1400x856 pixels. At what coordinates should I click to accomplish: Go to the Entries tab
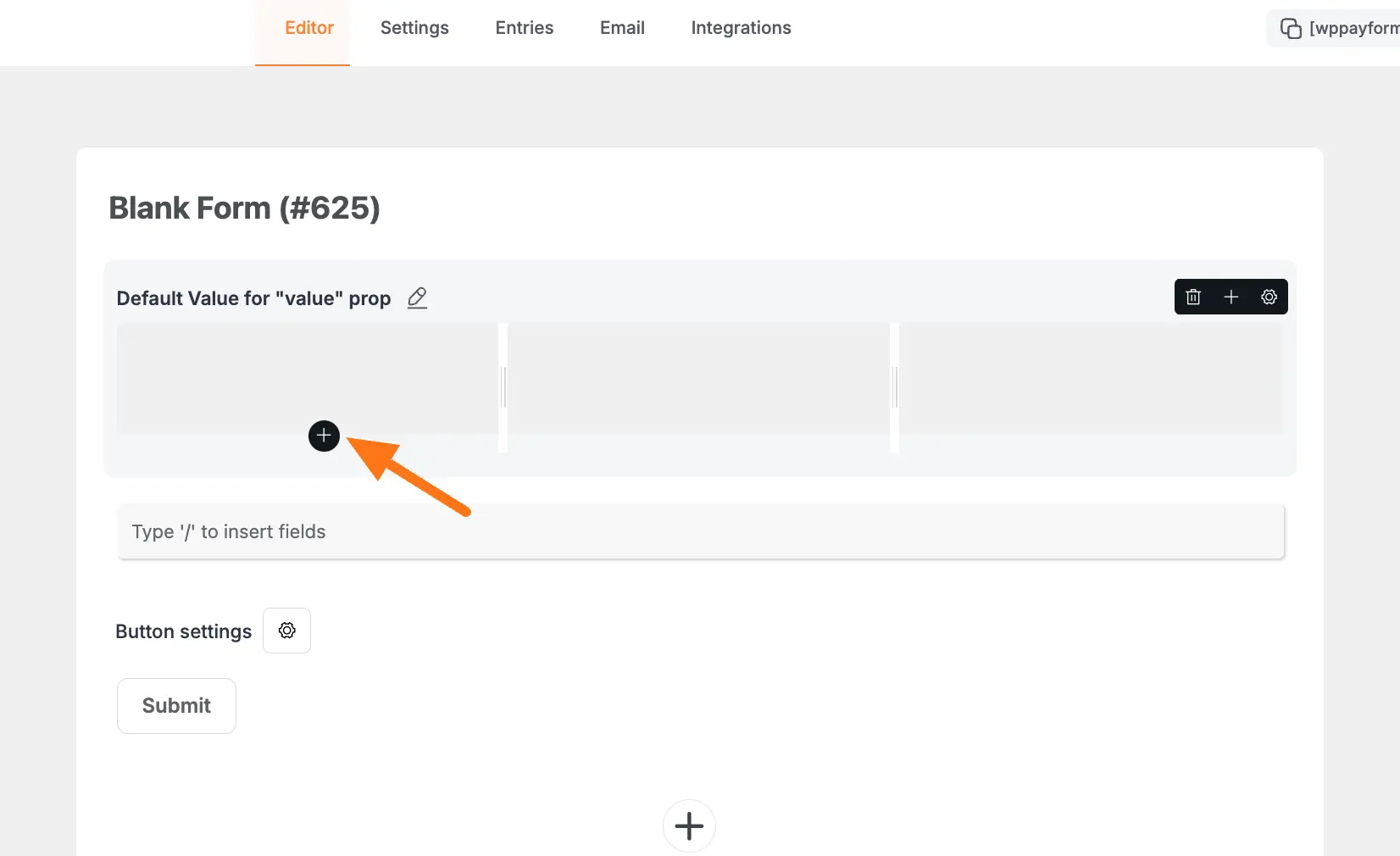click(x=524, y=28)
